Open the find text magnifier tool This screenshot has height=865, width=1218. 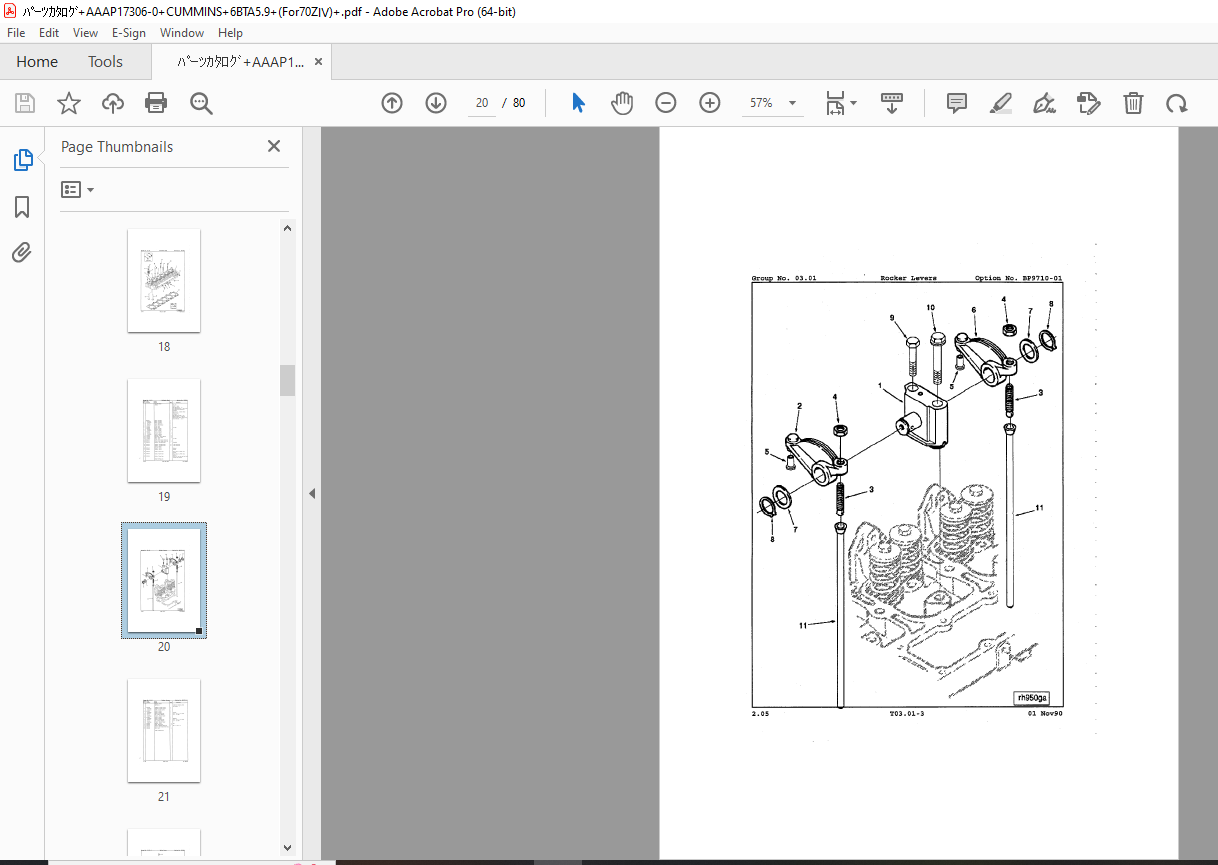tap(201, 103)
